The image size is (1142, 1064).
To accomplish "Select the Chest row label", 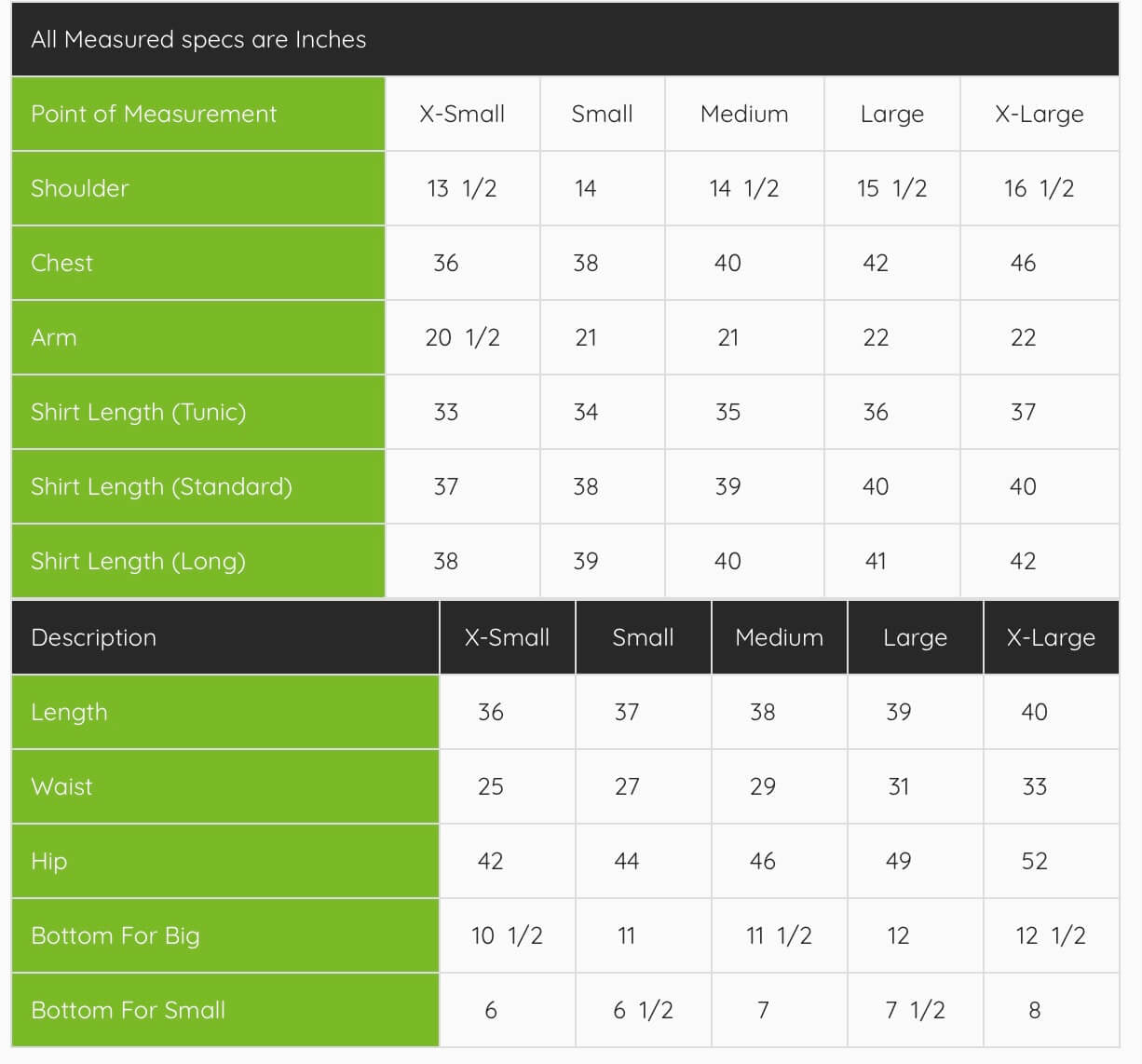I will click(62, 263).
